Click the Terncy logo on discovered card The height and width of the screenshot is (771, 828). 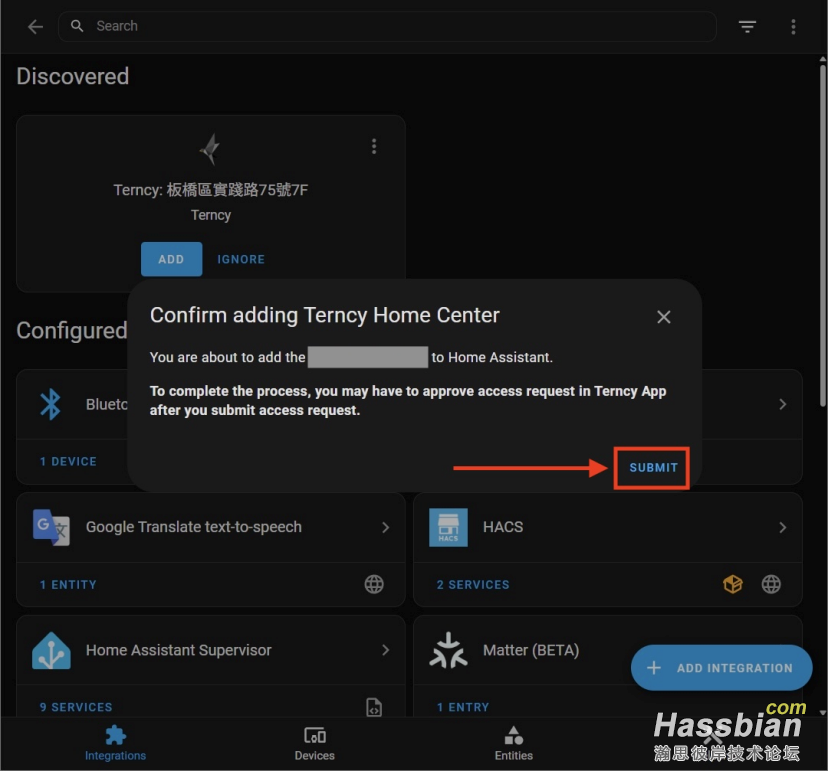click(x=211, y=149)
